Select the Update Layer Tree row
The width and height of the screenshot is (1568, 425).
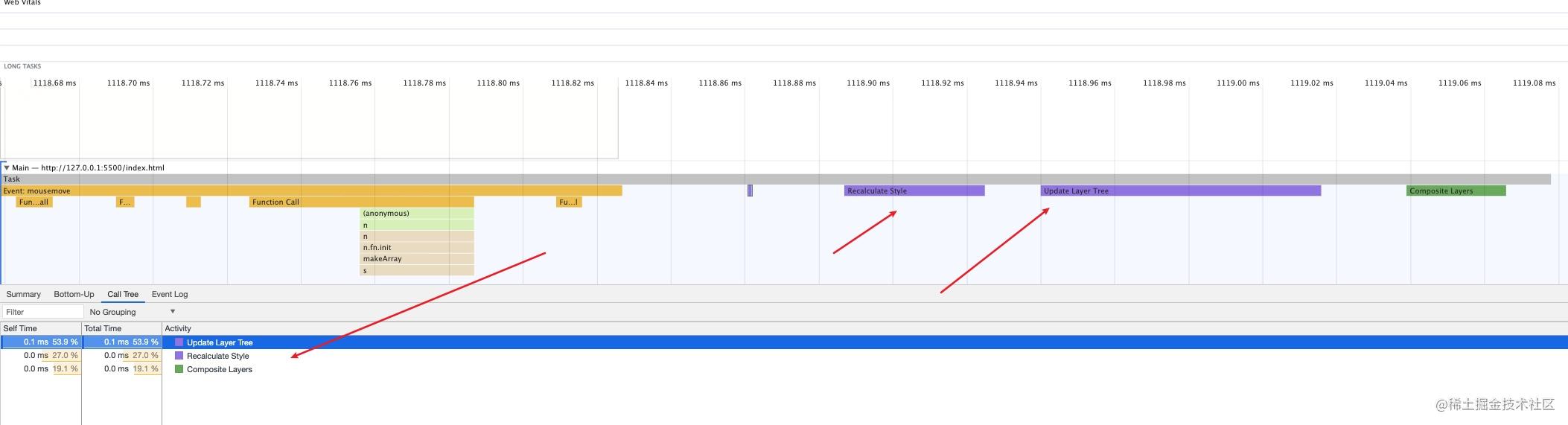(784, 342)
